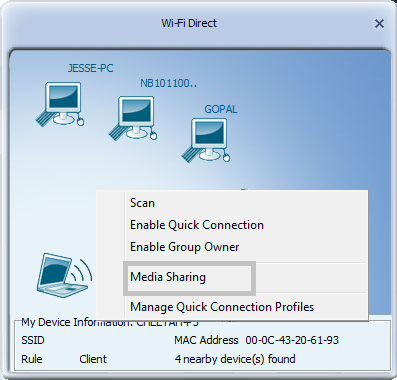Click MAC address value 00-0C-43-20-61-93

(x=292, y=340)
